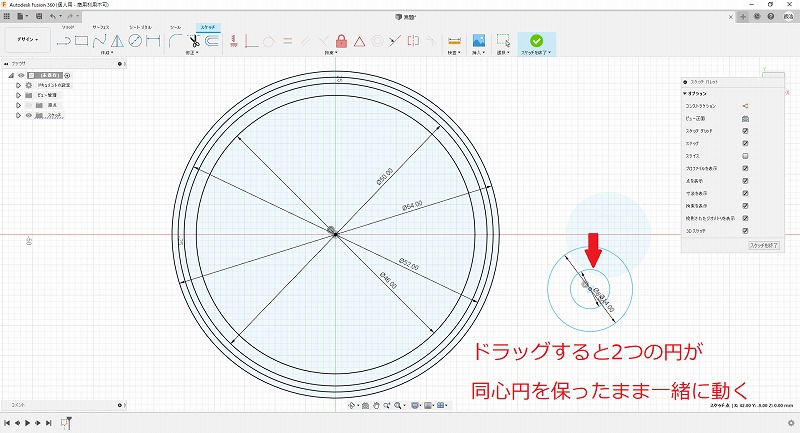Select the Sketch Dimension tool in the Create group
Image resolution: width=800 pixels, height=433 pixels.
pos(153,41)
